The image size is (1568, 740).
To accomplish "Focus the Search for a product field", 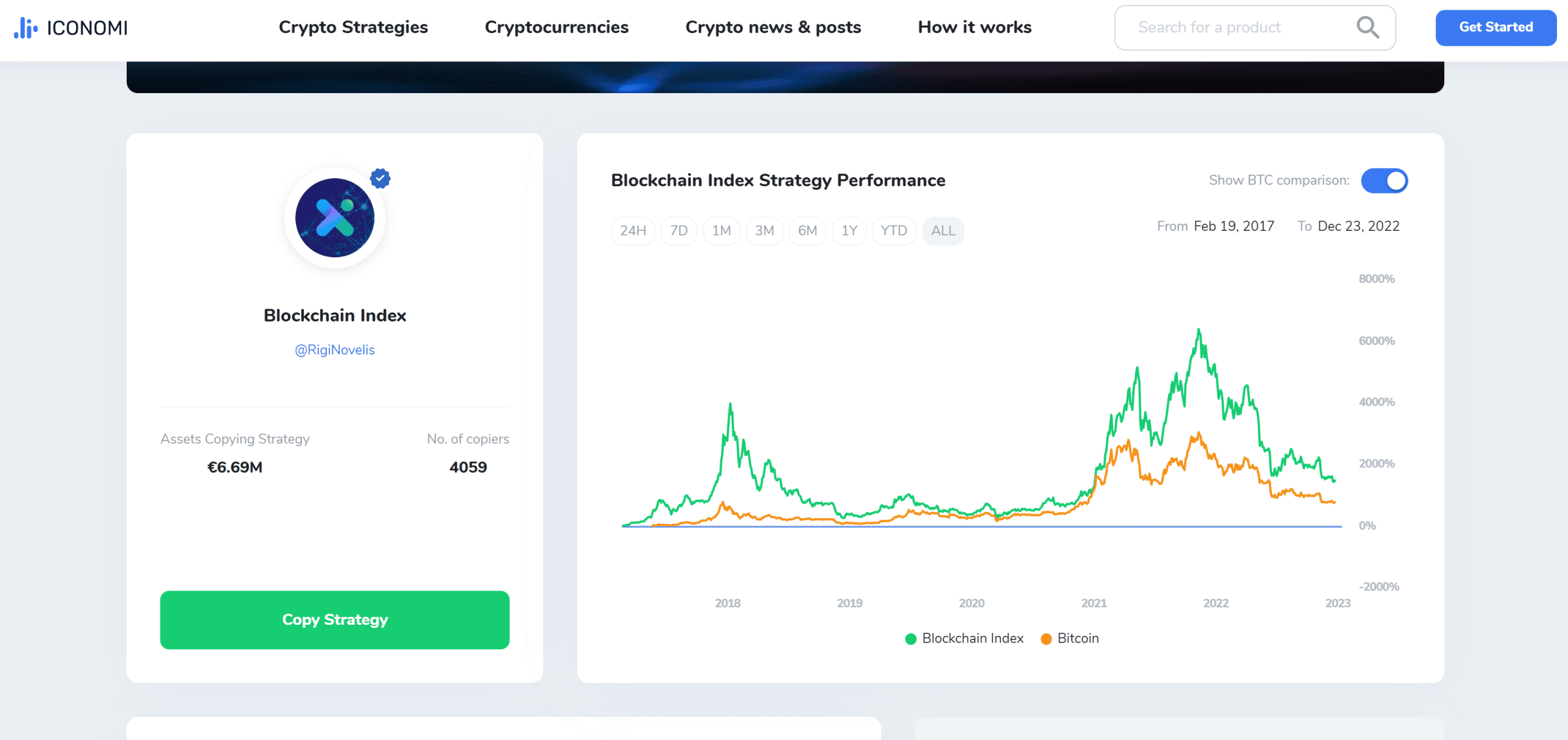I will click(1255, 28).
